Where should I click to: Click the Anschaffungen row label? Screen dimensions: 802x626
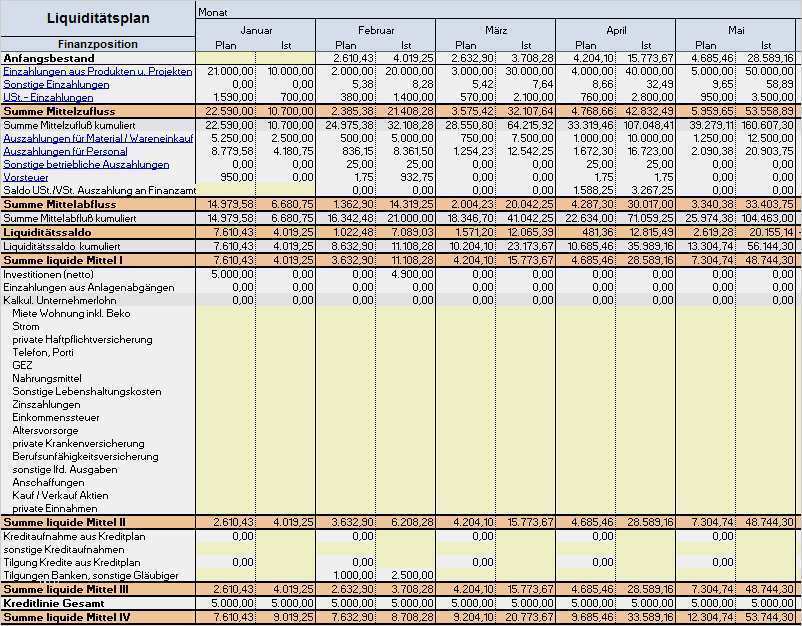click(x=48, y=482)
